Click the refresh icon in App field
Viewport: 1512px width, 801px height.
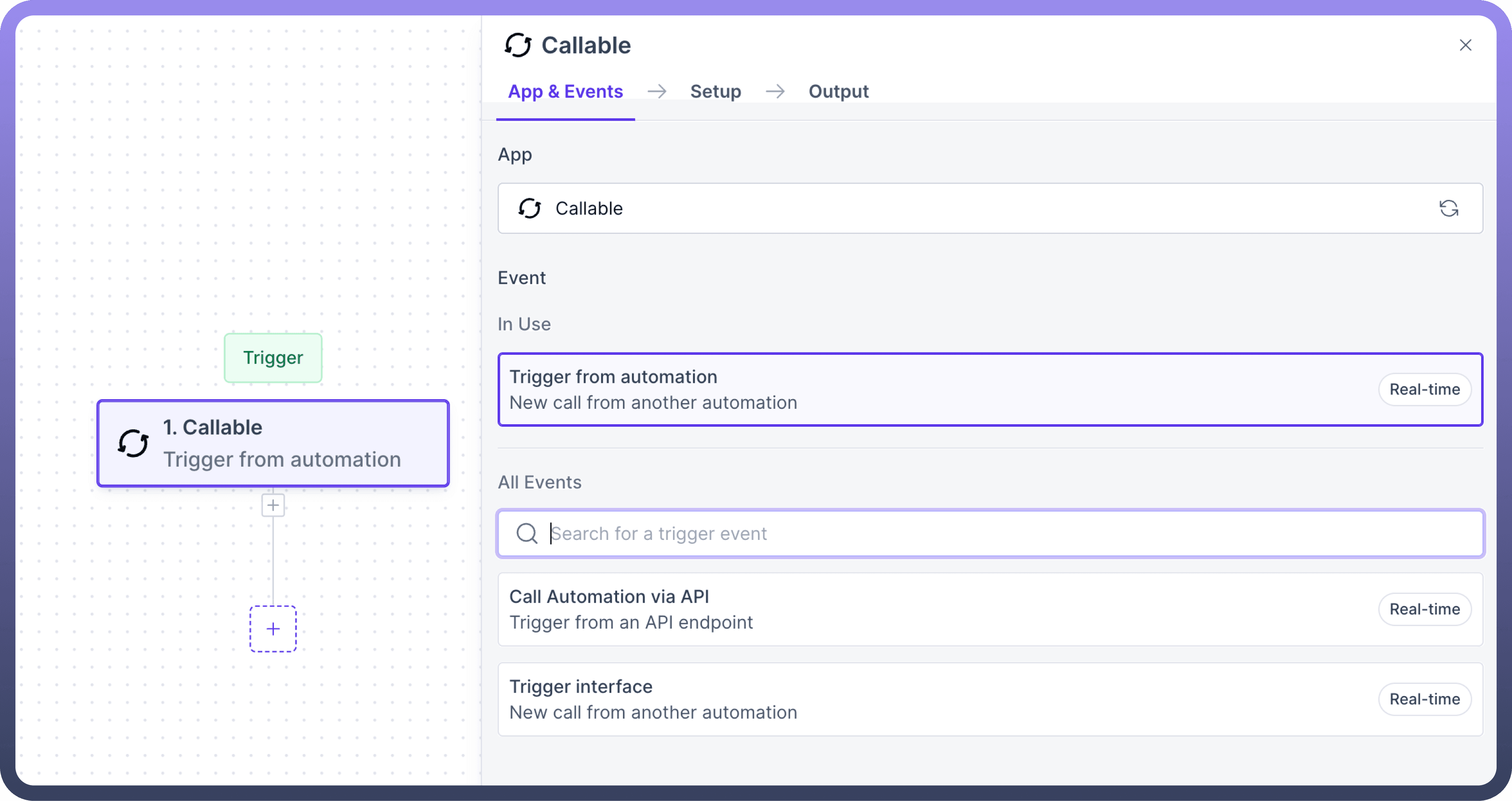click(1448, 208)
